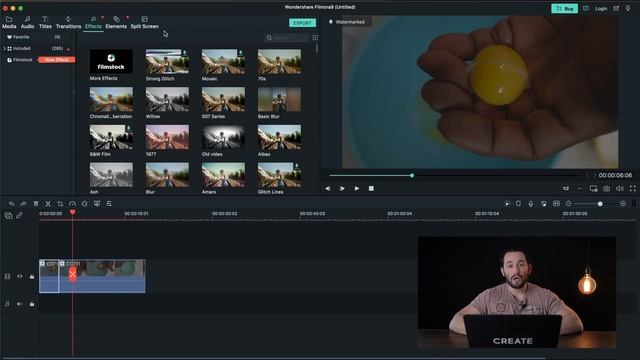Open the Split Screen tab

[144, 22]
